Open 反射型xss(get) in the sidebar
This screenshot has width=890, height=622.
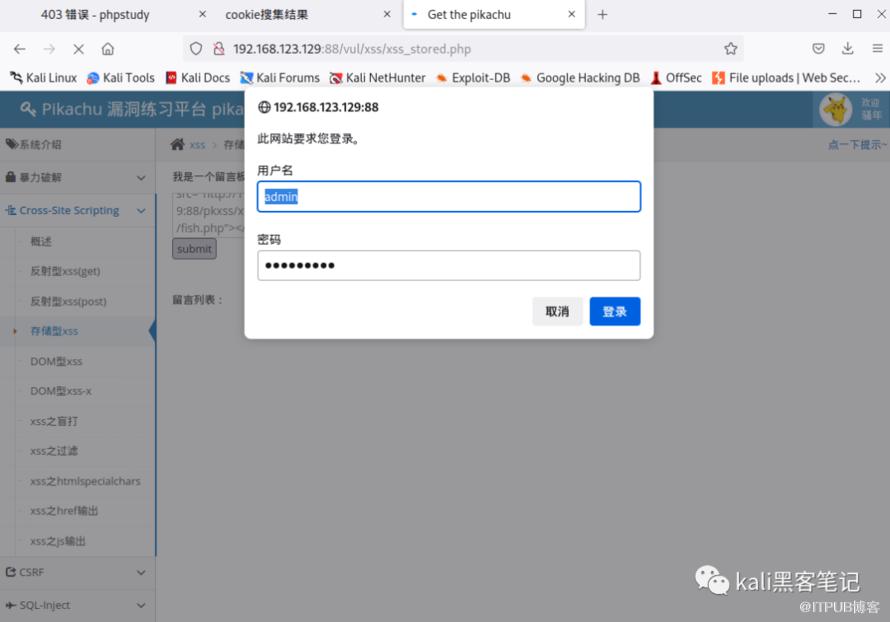[x=65, y=271]
